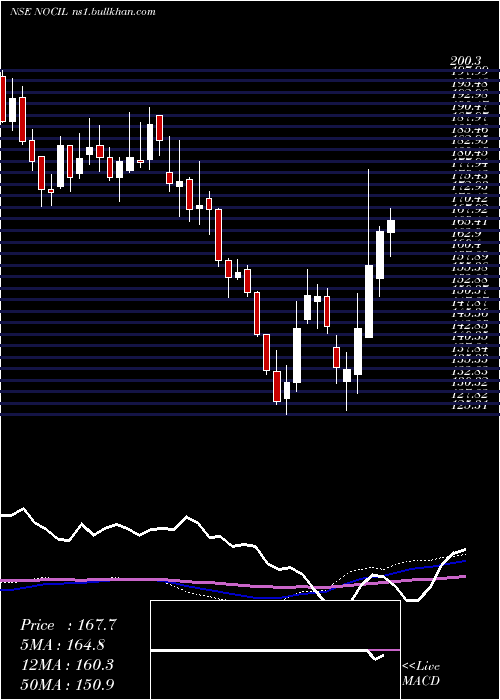Image resolution: width=500 pixels, height=700 pixels.
Task: Select the 50MA : 150.9 readout
Action: [67, 685]
